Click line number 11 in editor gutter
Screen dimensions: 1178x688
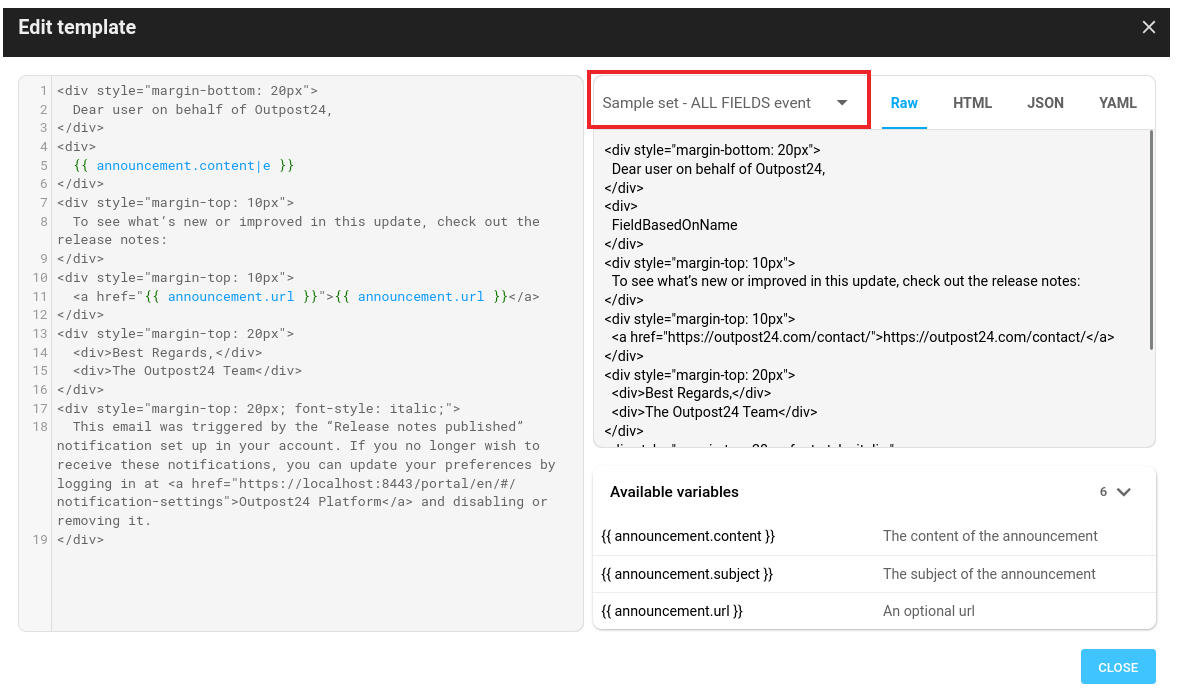[x=40, y=297]
